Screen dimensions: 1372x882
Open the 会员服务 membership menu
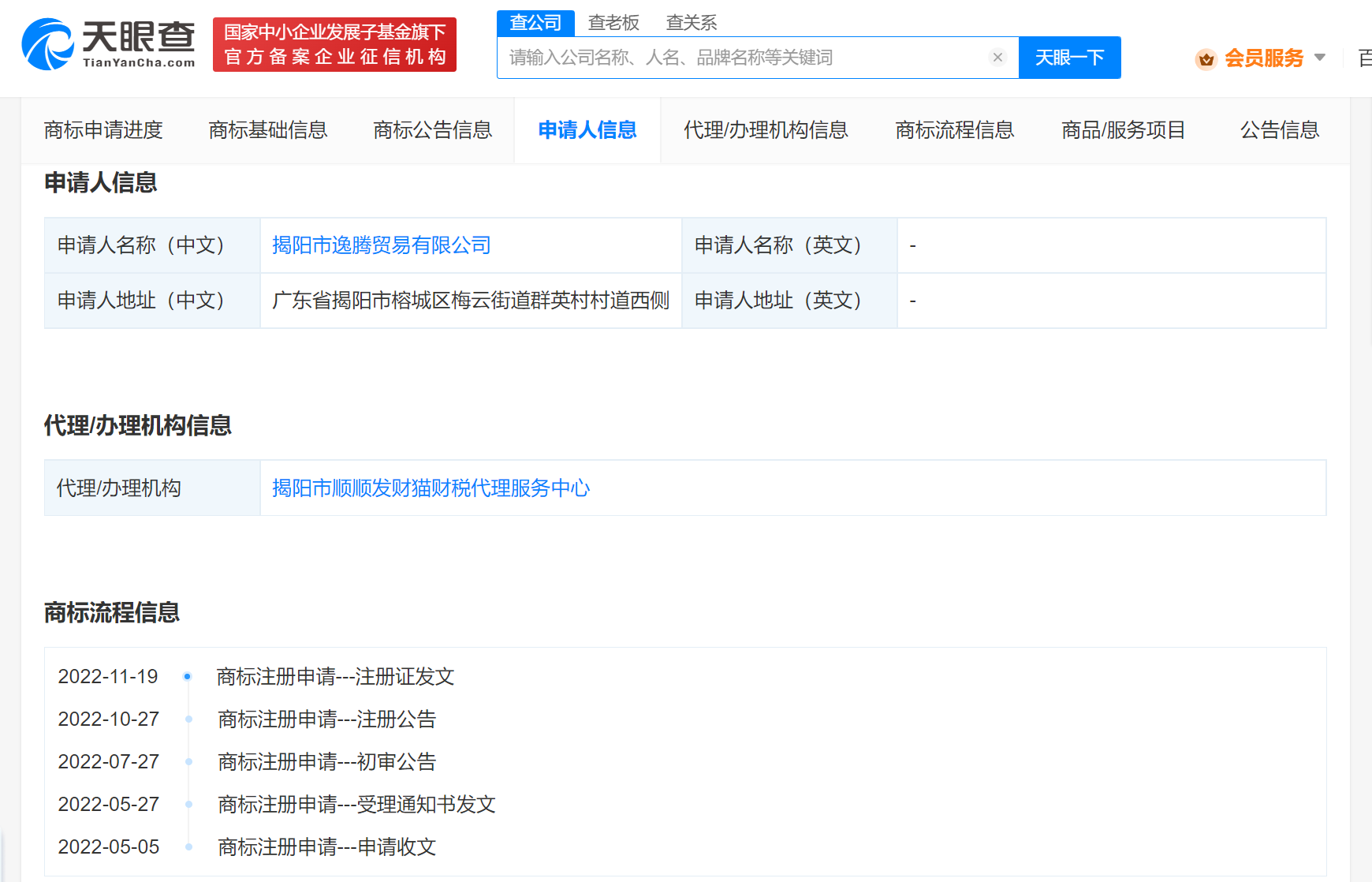click(x=1264, y=58)
